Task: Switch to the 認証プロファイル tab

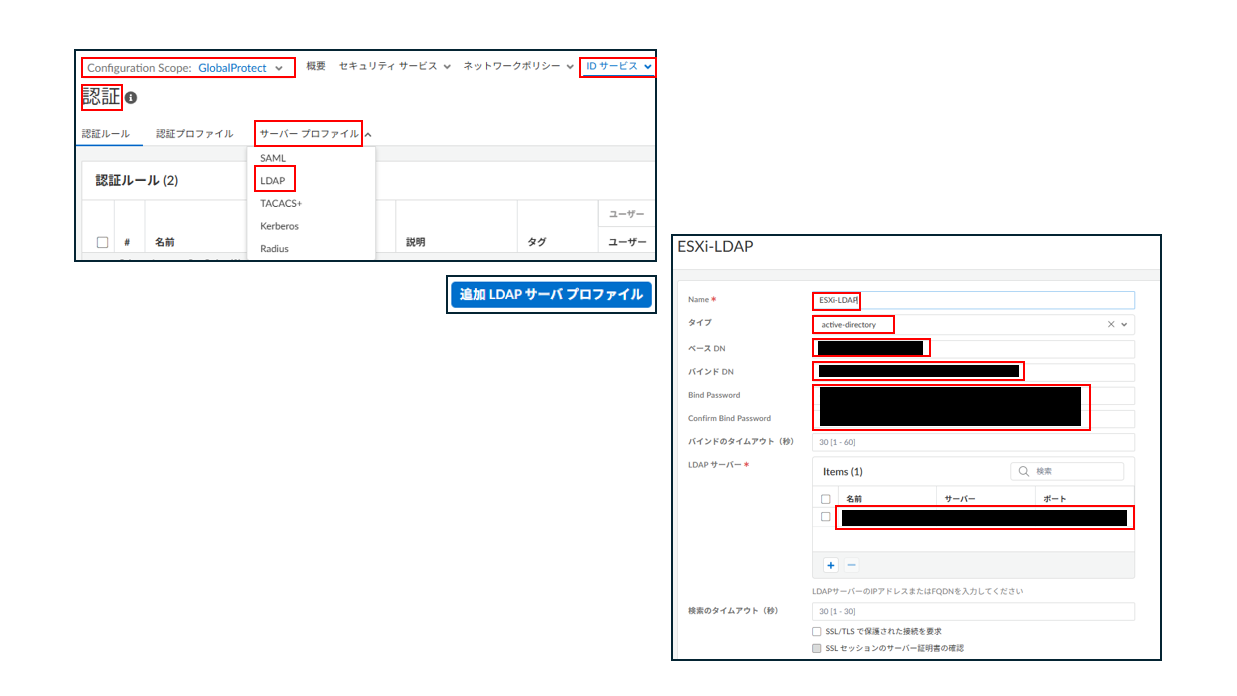Action: point(194,134)
